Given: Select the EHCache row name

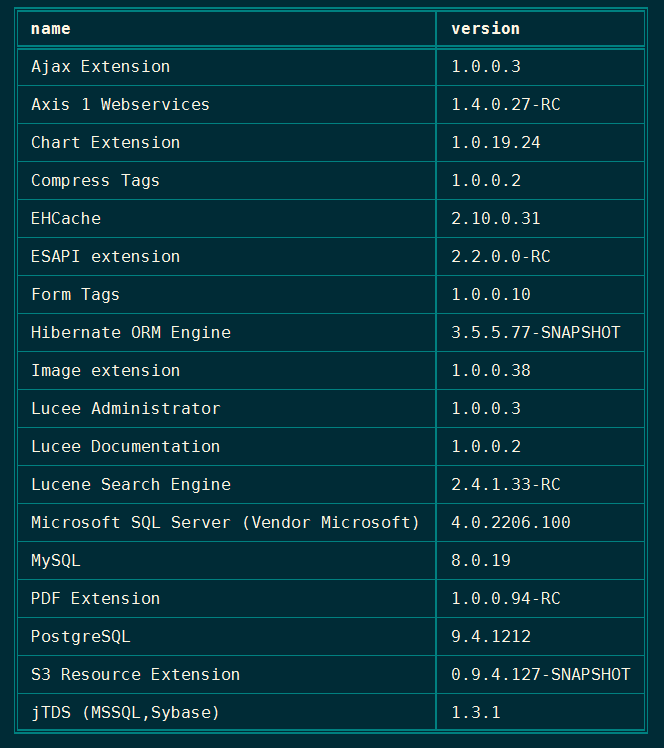Looking at the screenshot, I should (66, 219).
